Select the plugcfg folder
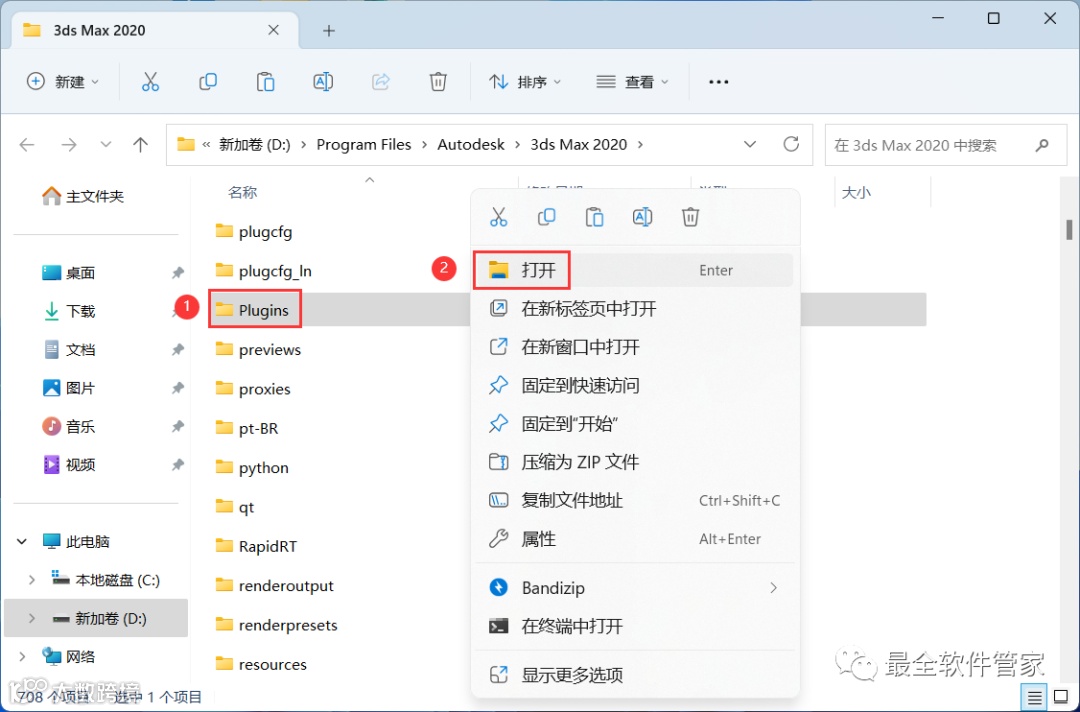1080x712 pixels. click(253, 231)
